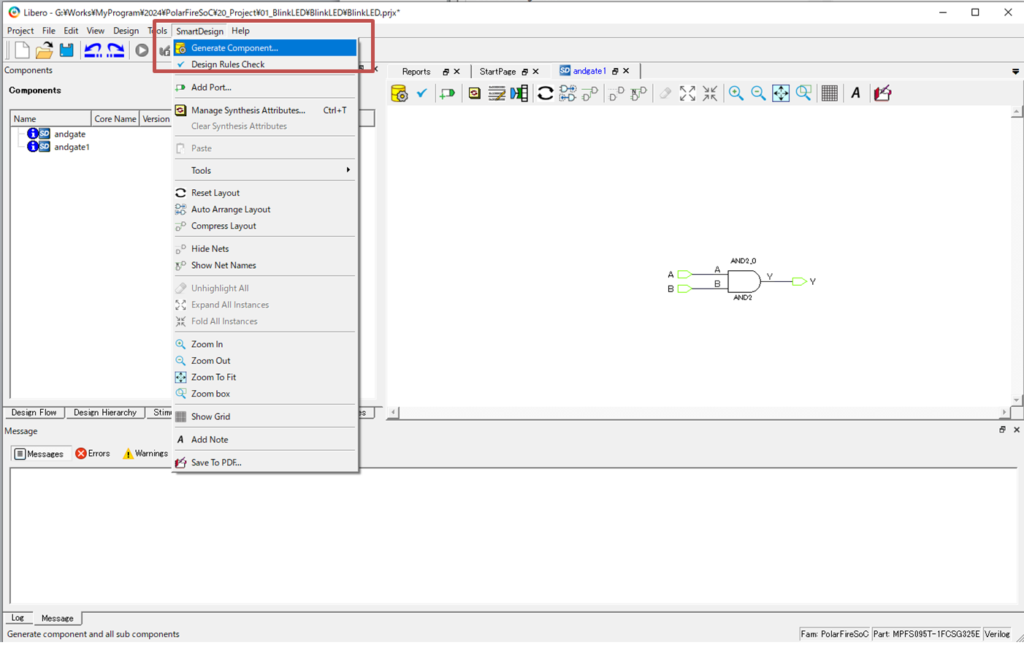Toggle the Messages filter button
The width and height of the screenshot is (1024, 645).
(x=39, y=454)
